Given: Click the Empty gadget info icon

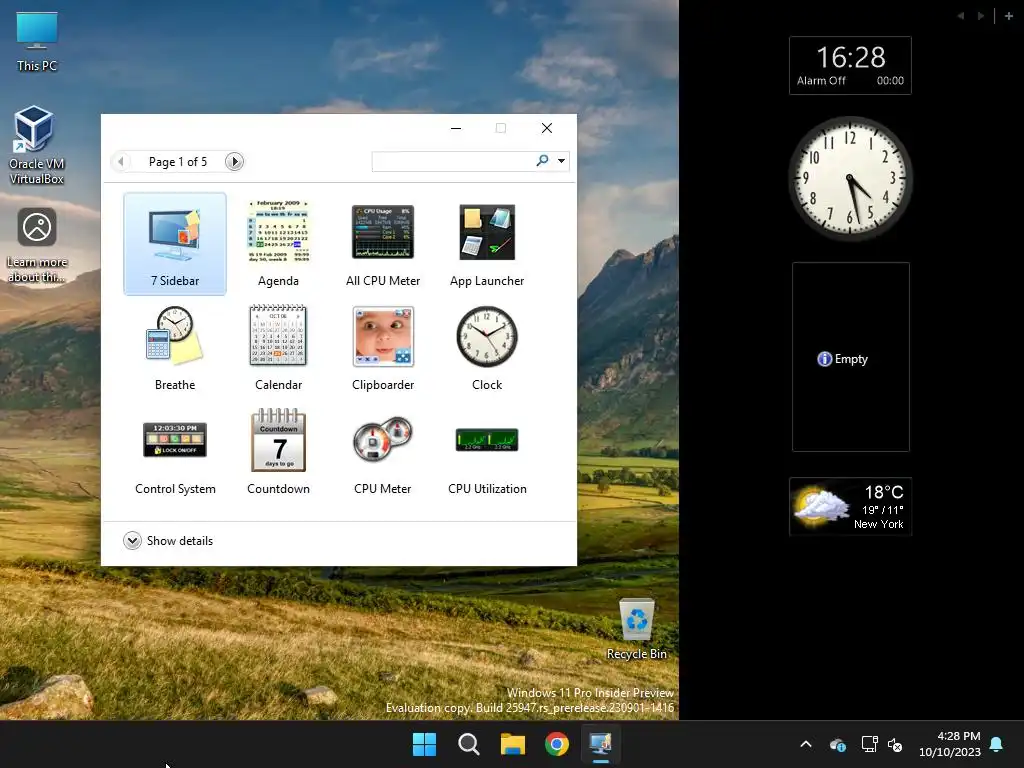Looking at the screenshot, I should pos(824,359).
